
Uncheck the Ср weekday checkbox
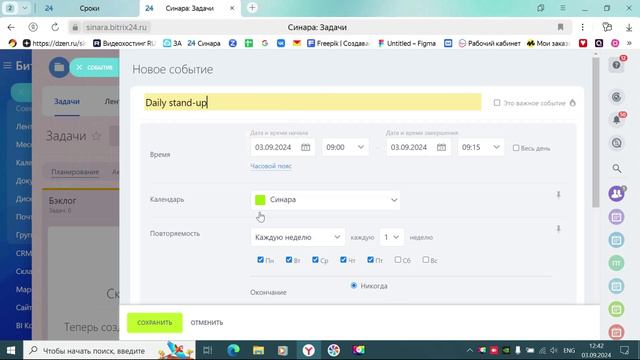pos(315,260)
